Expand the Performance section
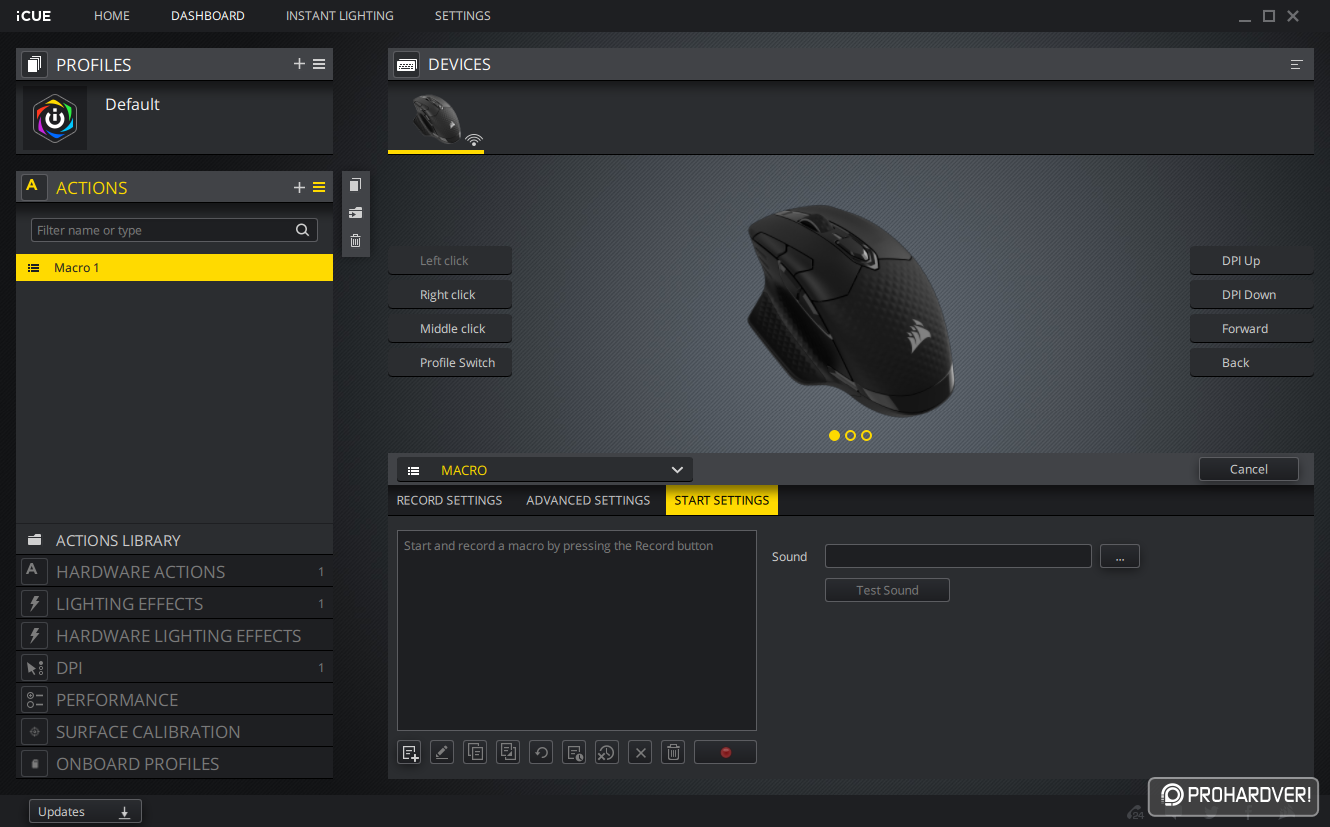This screenshot has width=1330, height=827. tap(174, 700)
